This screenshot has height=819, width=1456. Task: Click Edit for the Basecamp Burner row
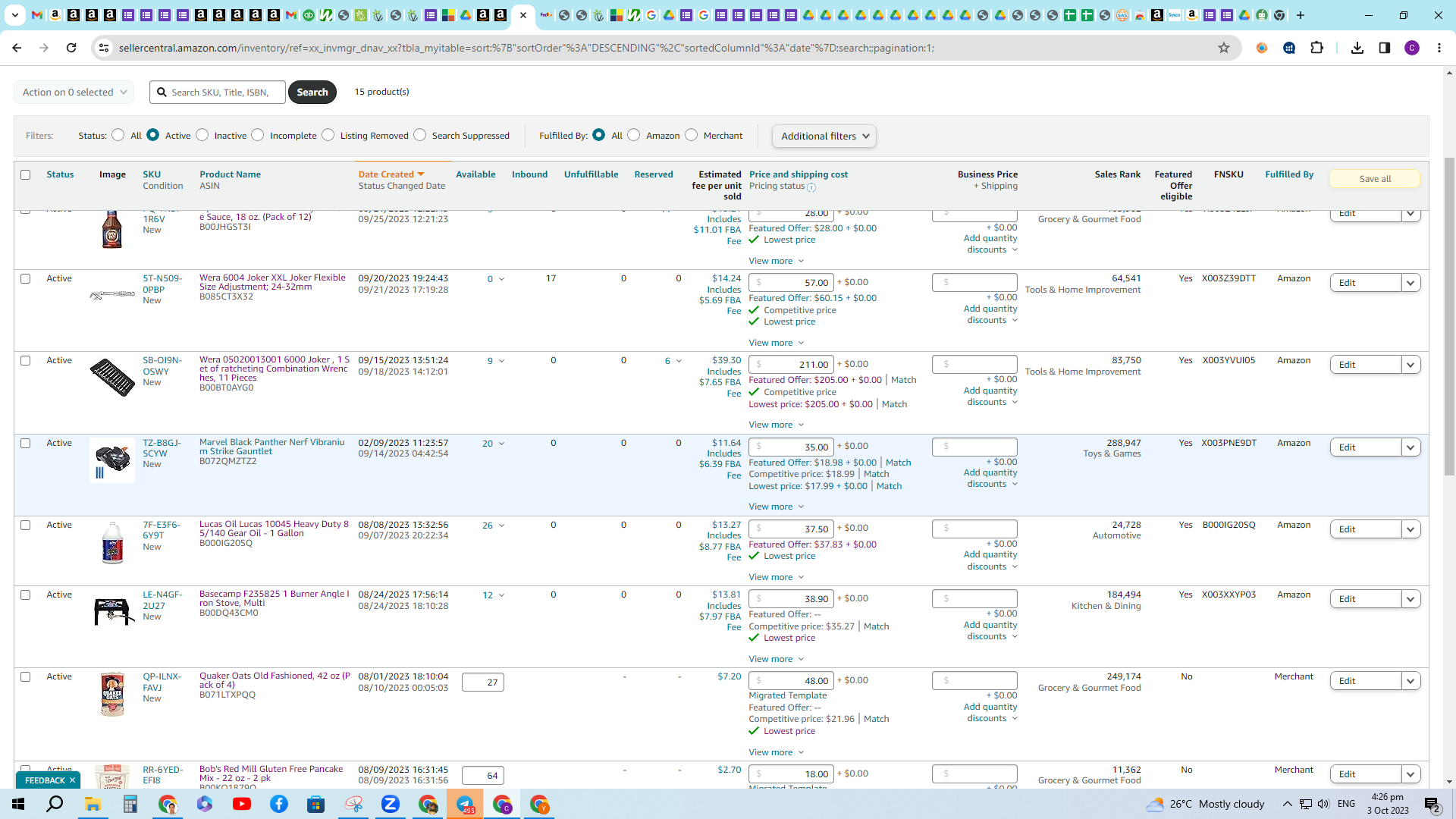(1366, 599)
